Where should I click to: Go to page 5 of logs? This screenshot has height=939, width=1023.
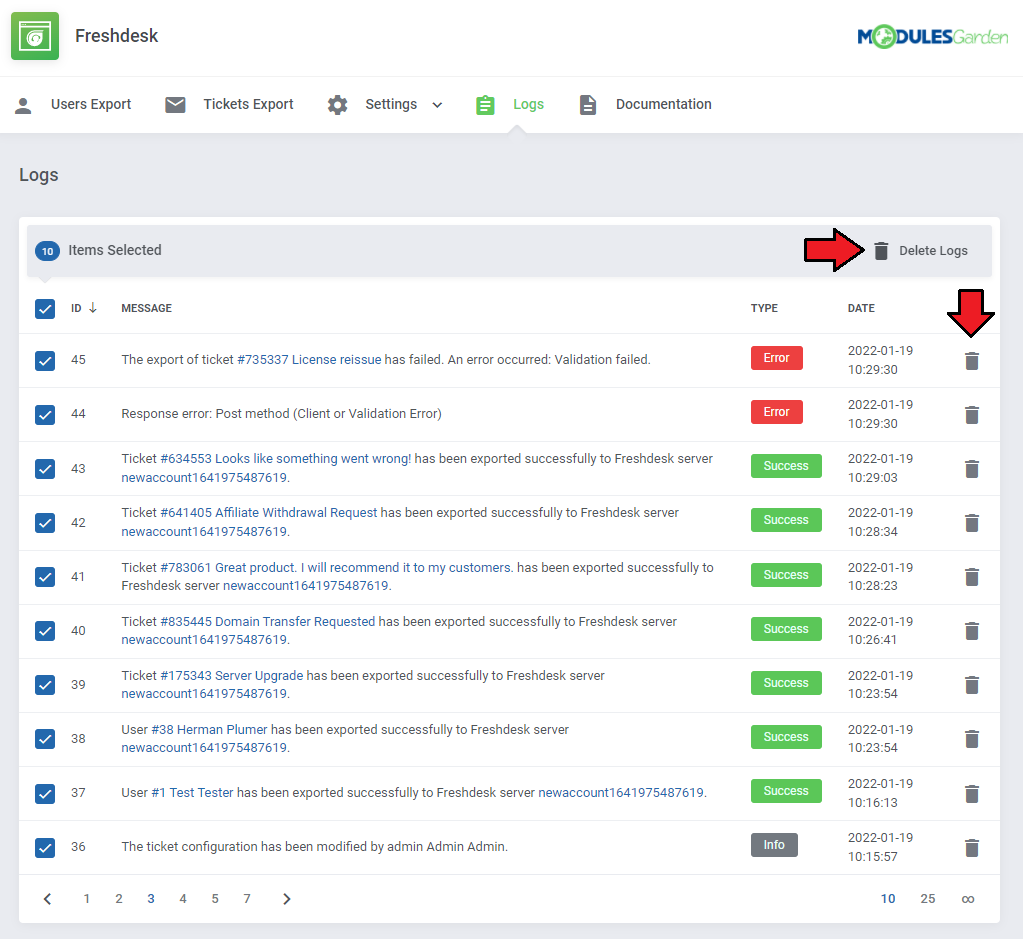(x=215, y=899)
